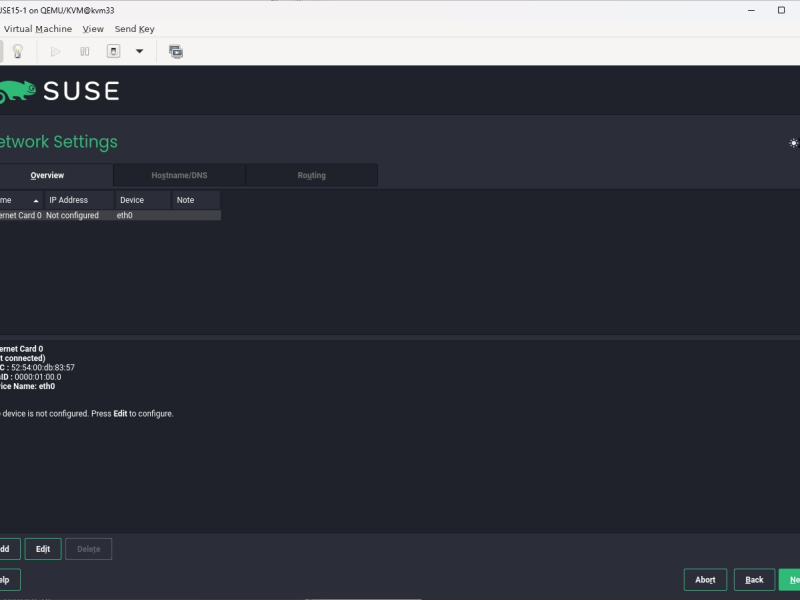Minimize the virt-manager window
800x600 pixels.
(x=751, y=10)
